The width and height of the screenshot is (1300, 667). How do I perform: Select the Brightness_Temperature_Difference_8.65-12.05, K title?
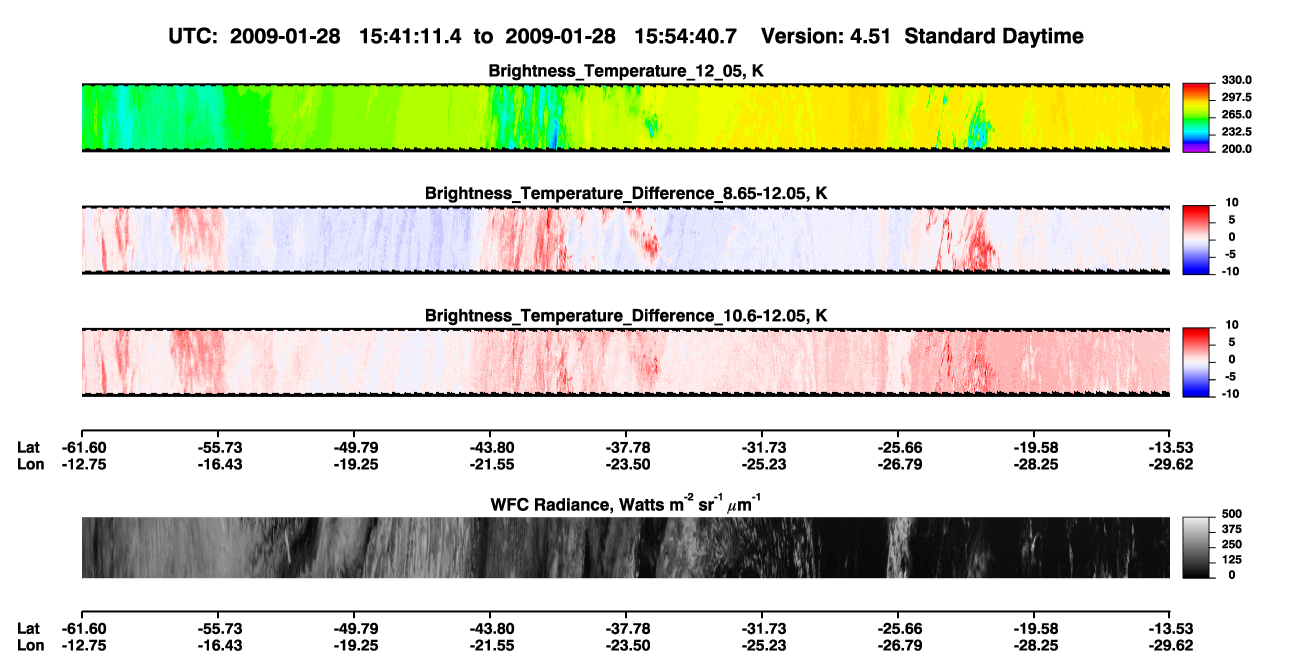(x=626, y=192)
